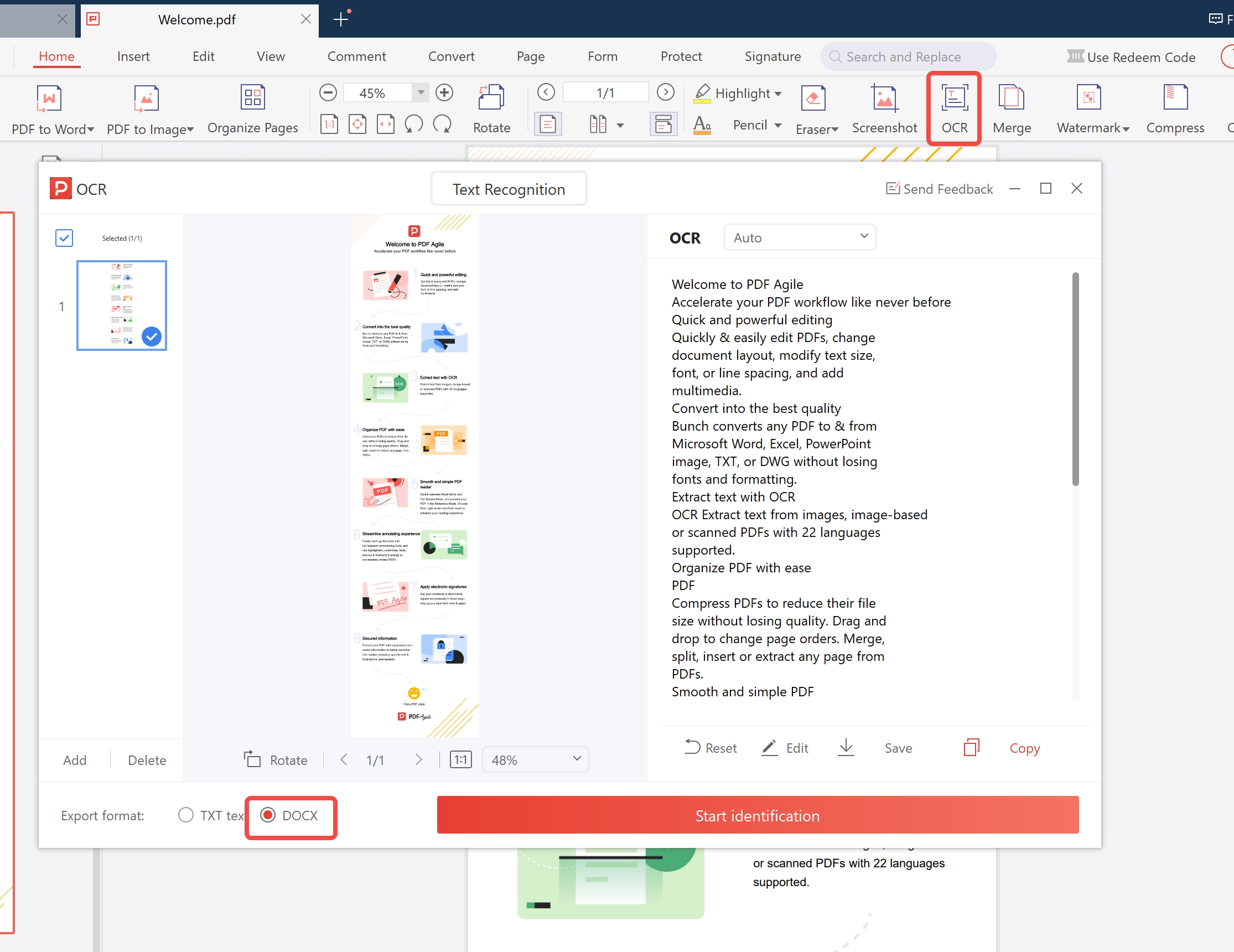Click the text color underline A icon

pyautogui.click(x=702, y=125)
